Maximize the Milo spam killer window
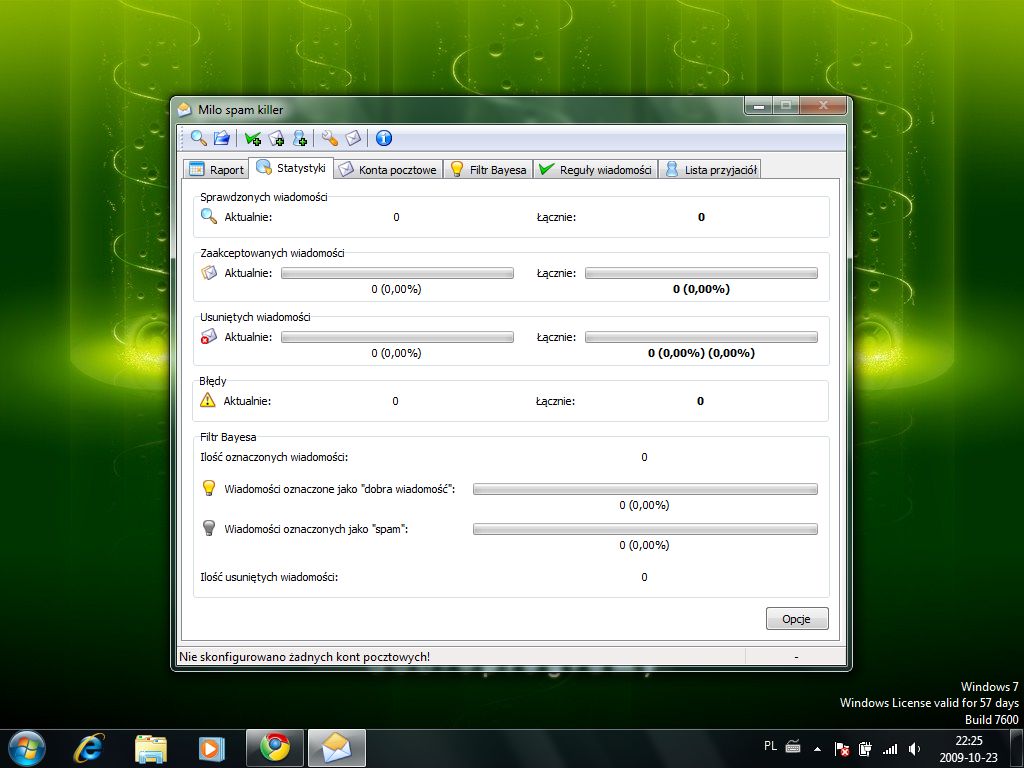Viewport: 1024px width, 768px height. [786, 105]
